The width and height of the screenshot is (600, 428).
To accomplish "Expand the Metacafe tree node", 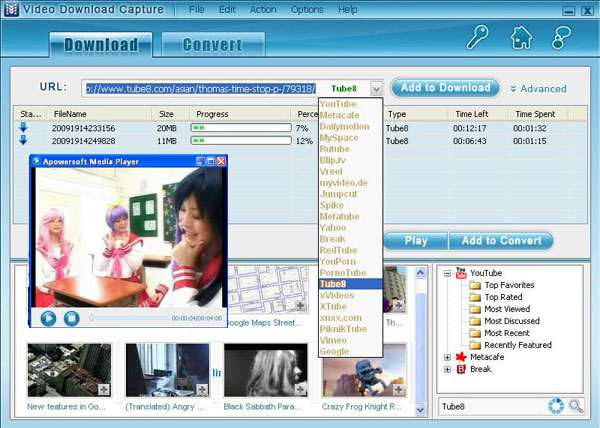I will [x=447, y=357].
